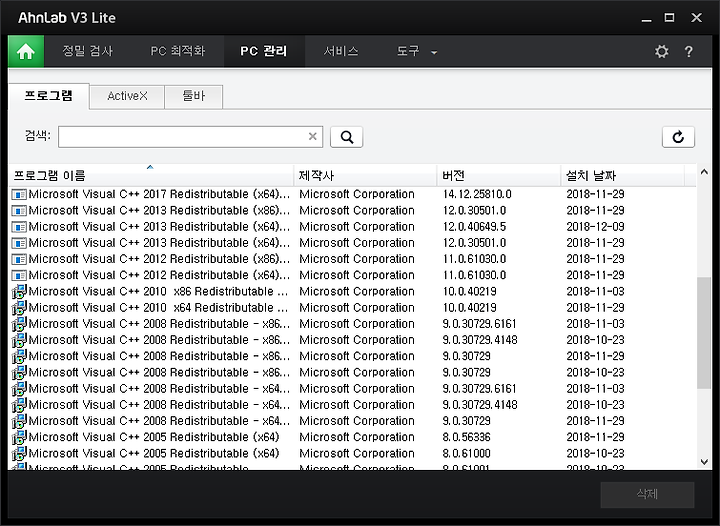Click icon of Visual C++ 2012 (x64) row
The height and width of the screenshot is (526, 720).
(19, 275)
